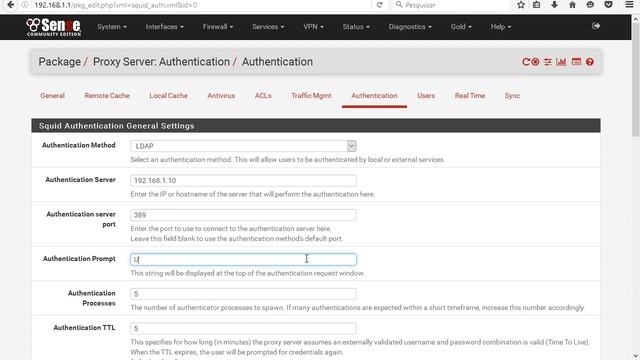Click the Authentication TTL field
Screen dimensions: 640x360
tap(243, 329)
